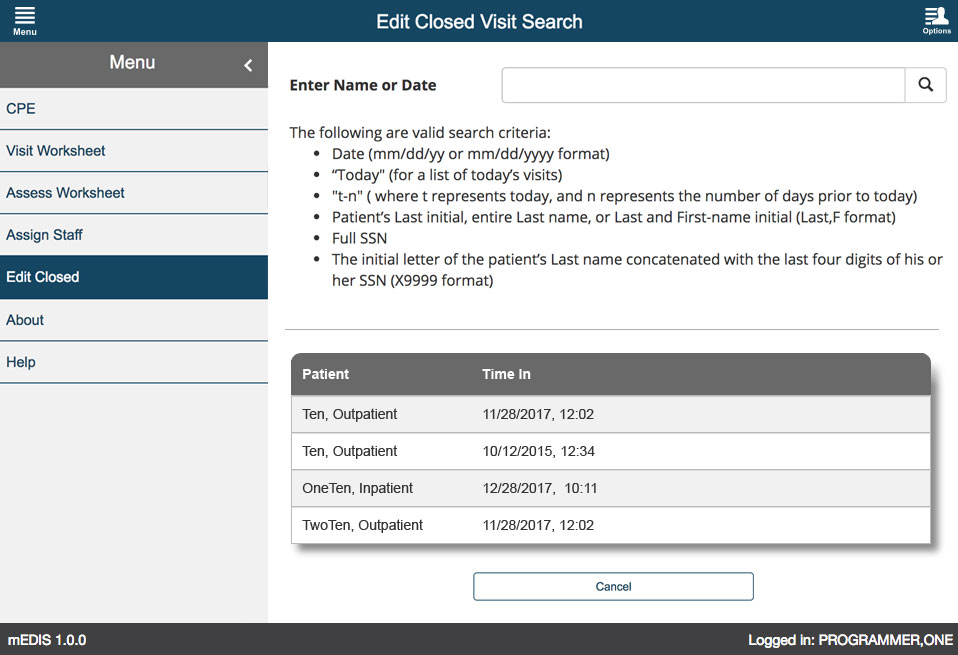Select CPE in the menu

tap(134, 109)
